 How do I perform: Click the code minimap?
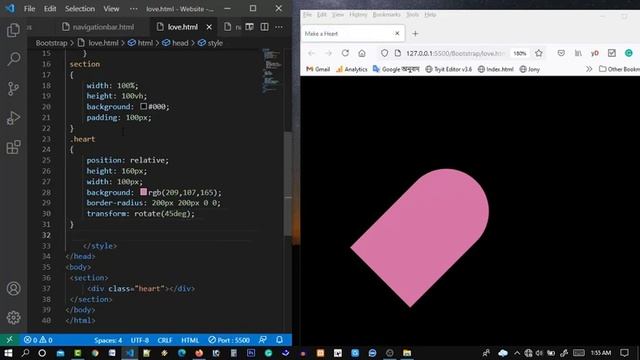coord(271,71)
